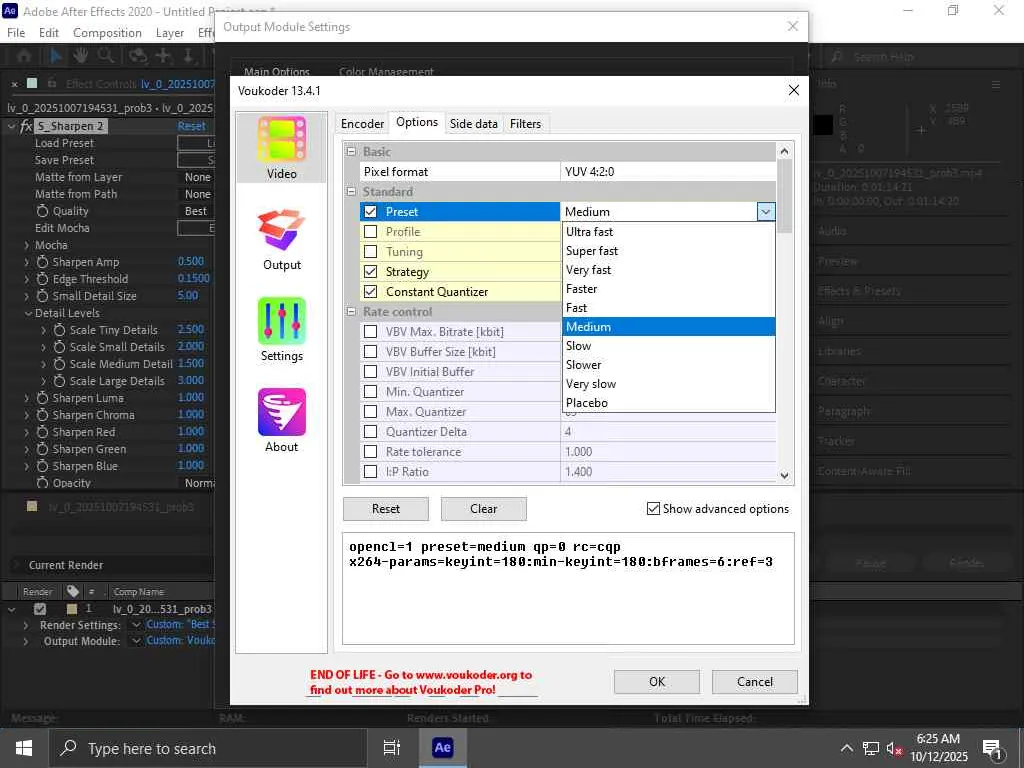
Task: Choose Very slow from preset list
Action: [x=669, y=384]
